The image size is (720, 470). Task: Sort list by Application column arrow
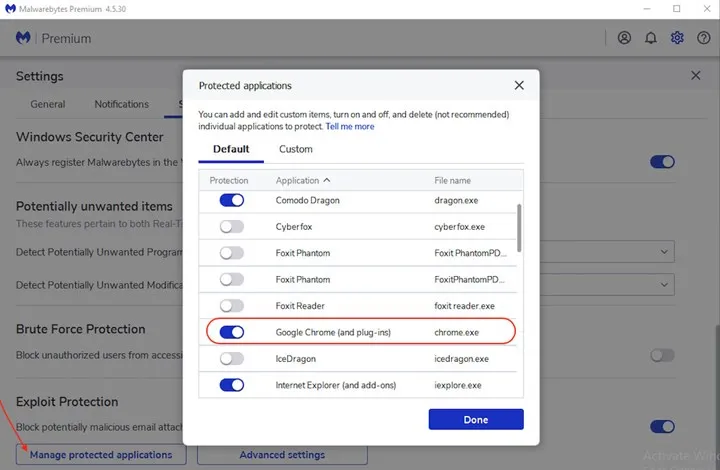tap(327, 181)
